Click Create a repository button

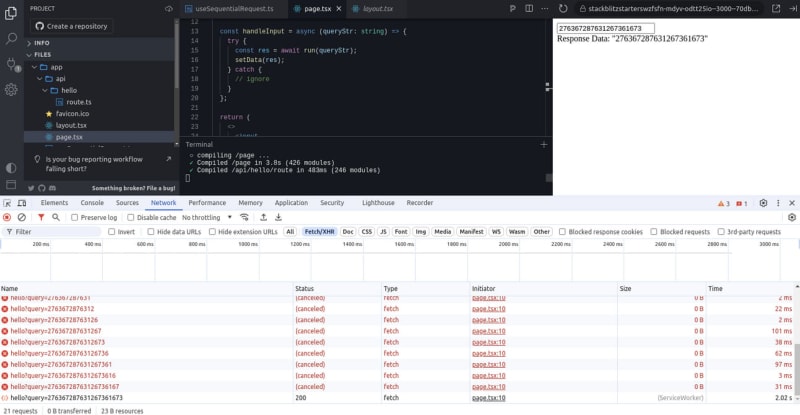click(x=71, y=26)
